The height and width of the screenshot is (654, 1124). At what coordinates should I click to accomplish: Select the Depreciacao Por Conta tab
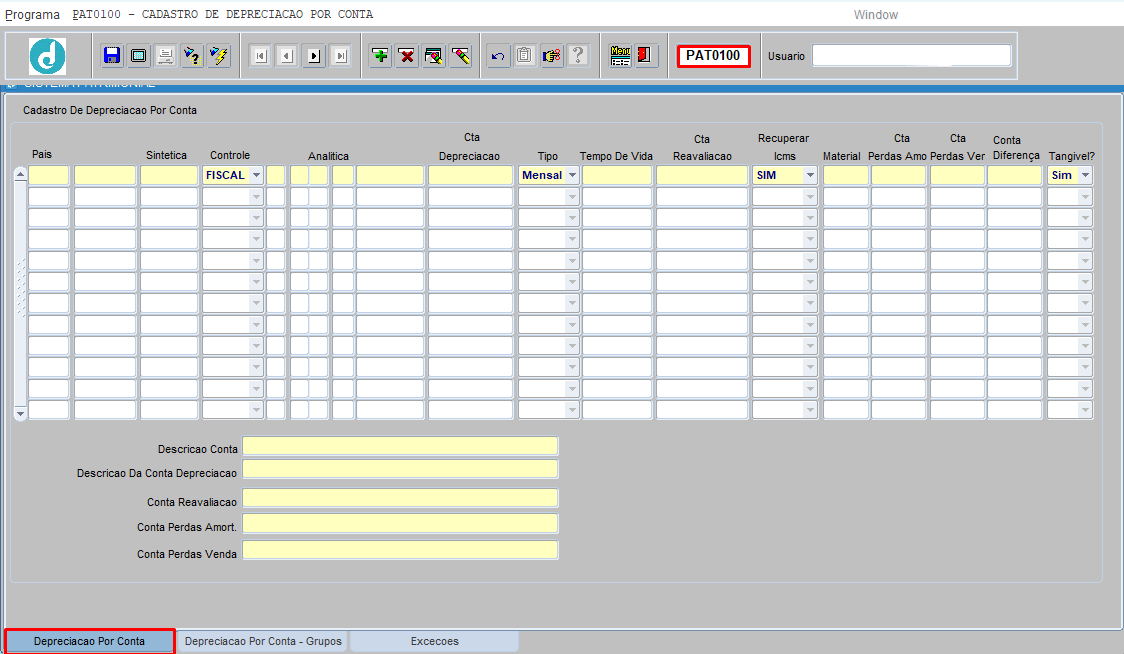(x=89, y=641)
